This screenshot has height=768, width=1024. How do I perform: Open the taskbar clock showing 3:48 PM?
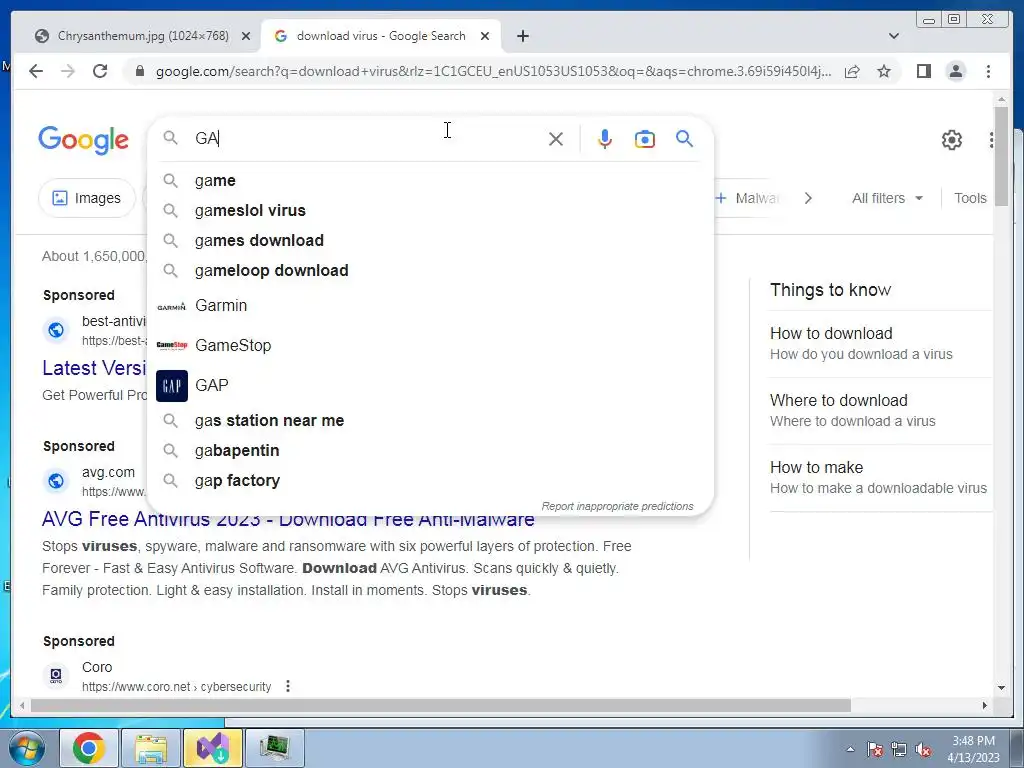(973, 749)
